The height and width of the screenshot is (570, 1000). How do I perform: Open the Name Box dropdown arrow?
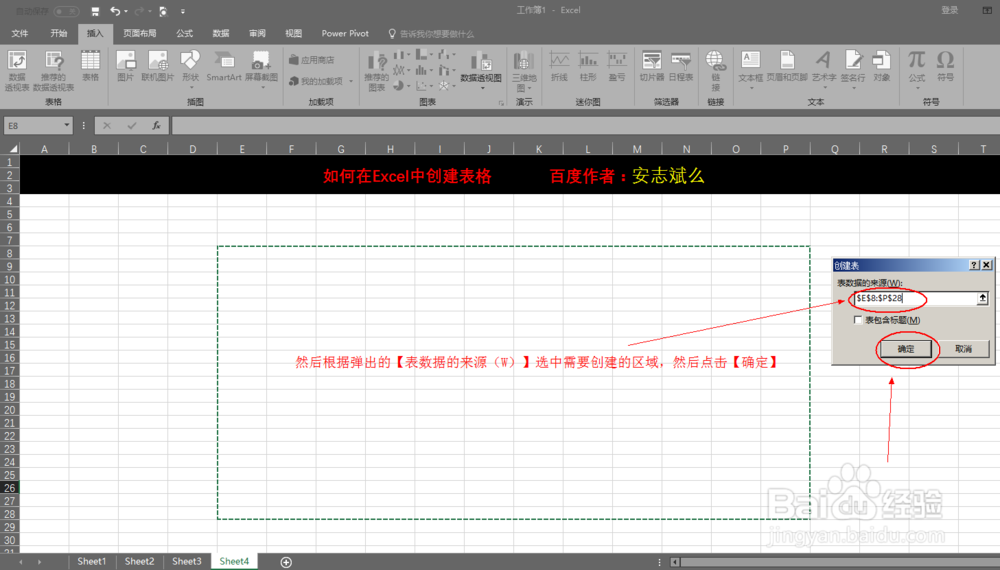[x=66, y=126]
